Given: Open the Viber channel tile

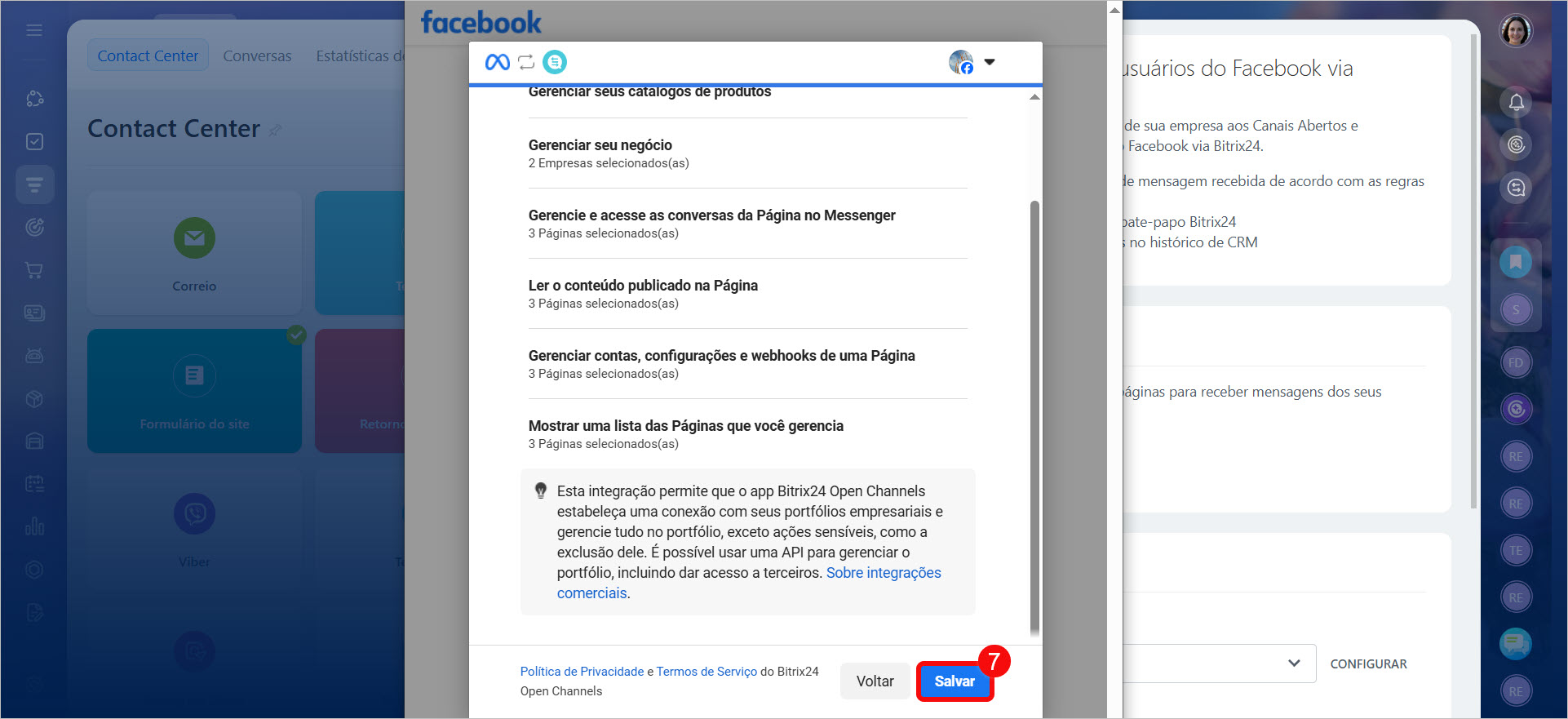Looking at the screenshot, I should [194, 529].
